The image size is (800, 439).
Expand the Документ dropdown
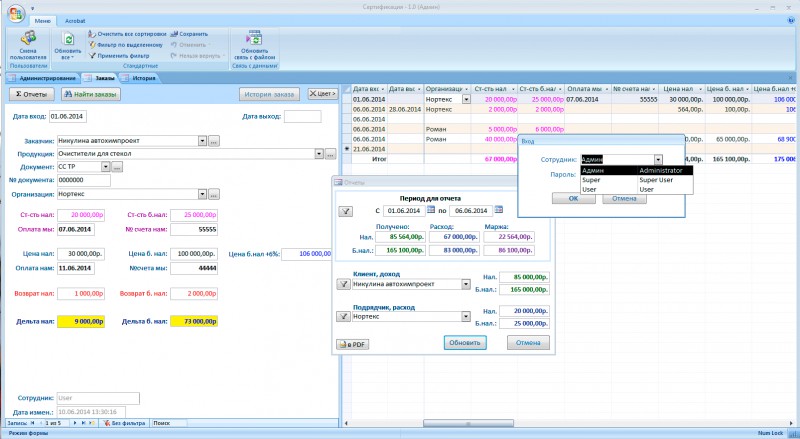106,167
